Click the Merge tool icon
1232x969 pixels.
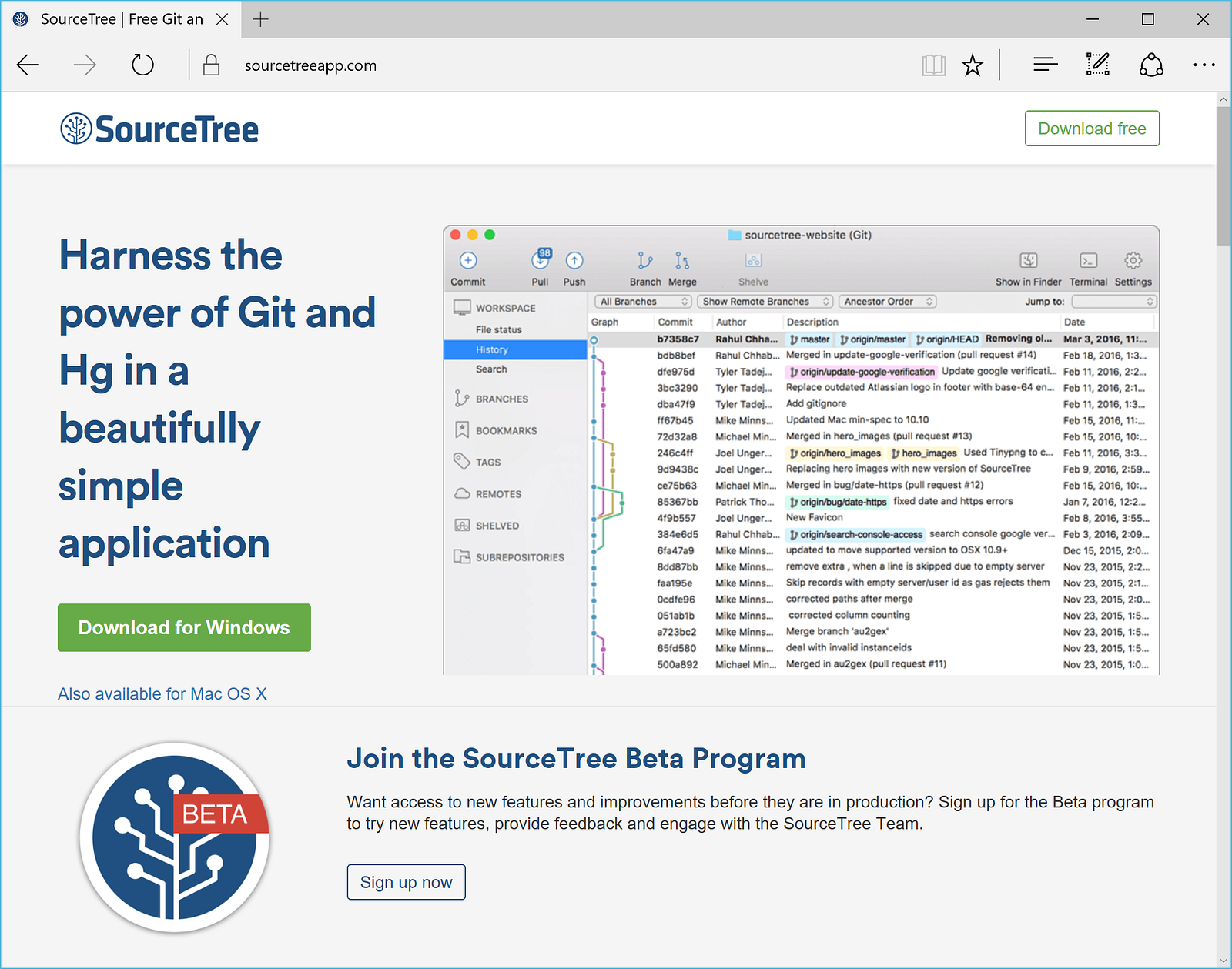pos(682,260)
